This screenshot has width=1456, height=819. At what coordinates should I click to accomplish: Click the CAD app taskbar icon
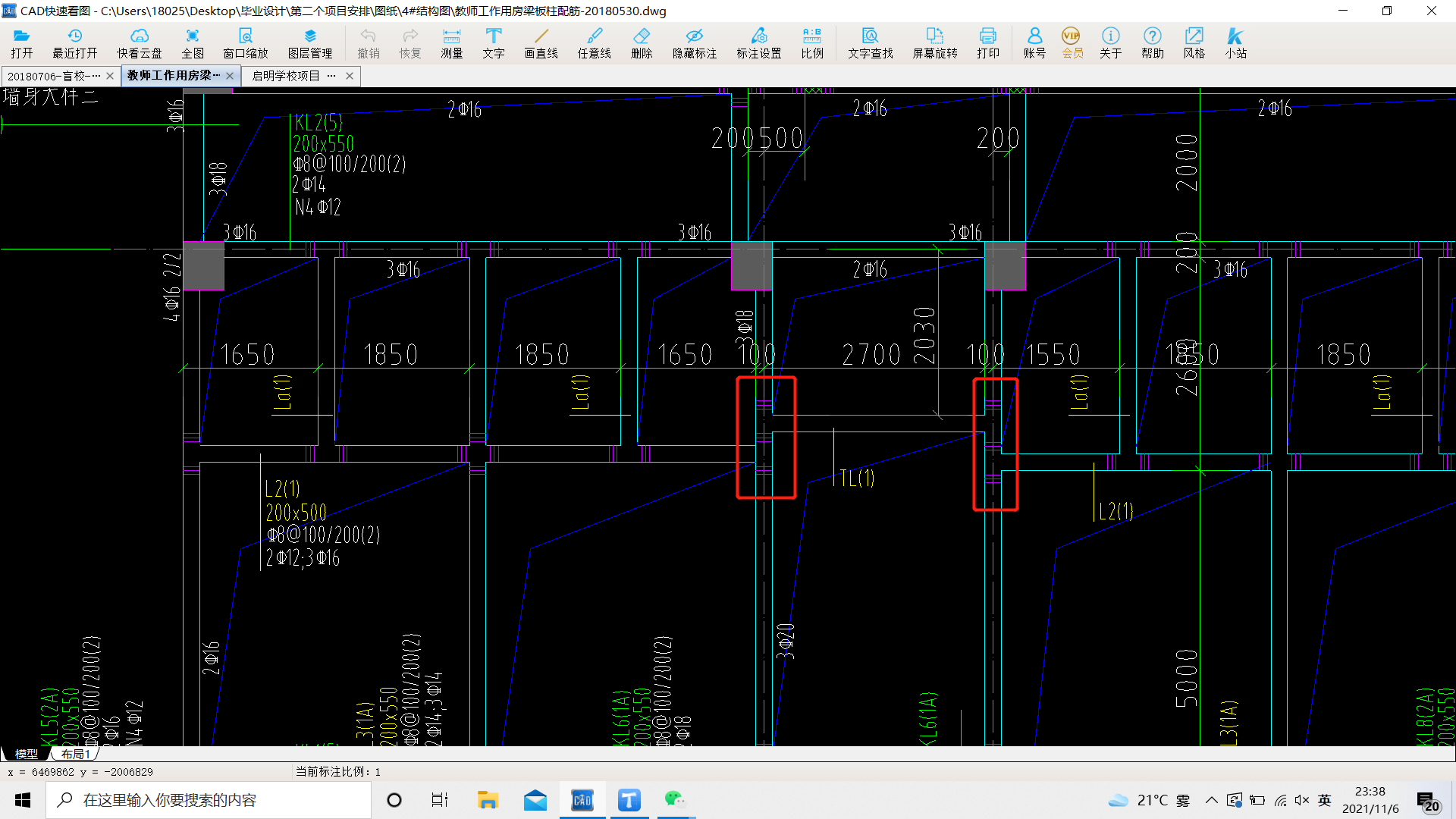click(x=582, y=800)
